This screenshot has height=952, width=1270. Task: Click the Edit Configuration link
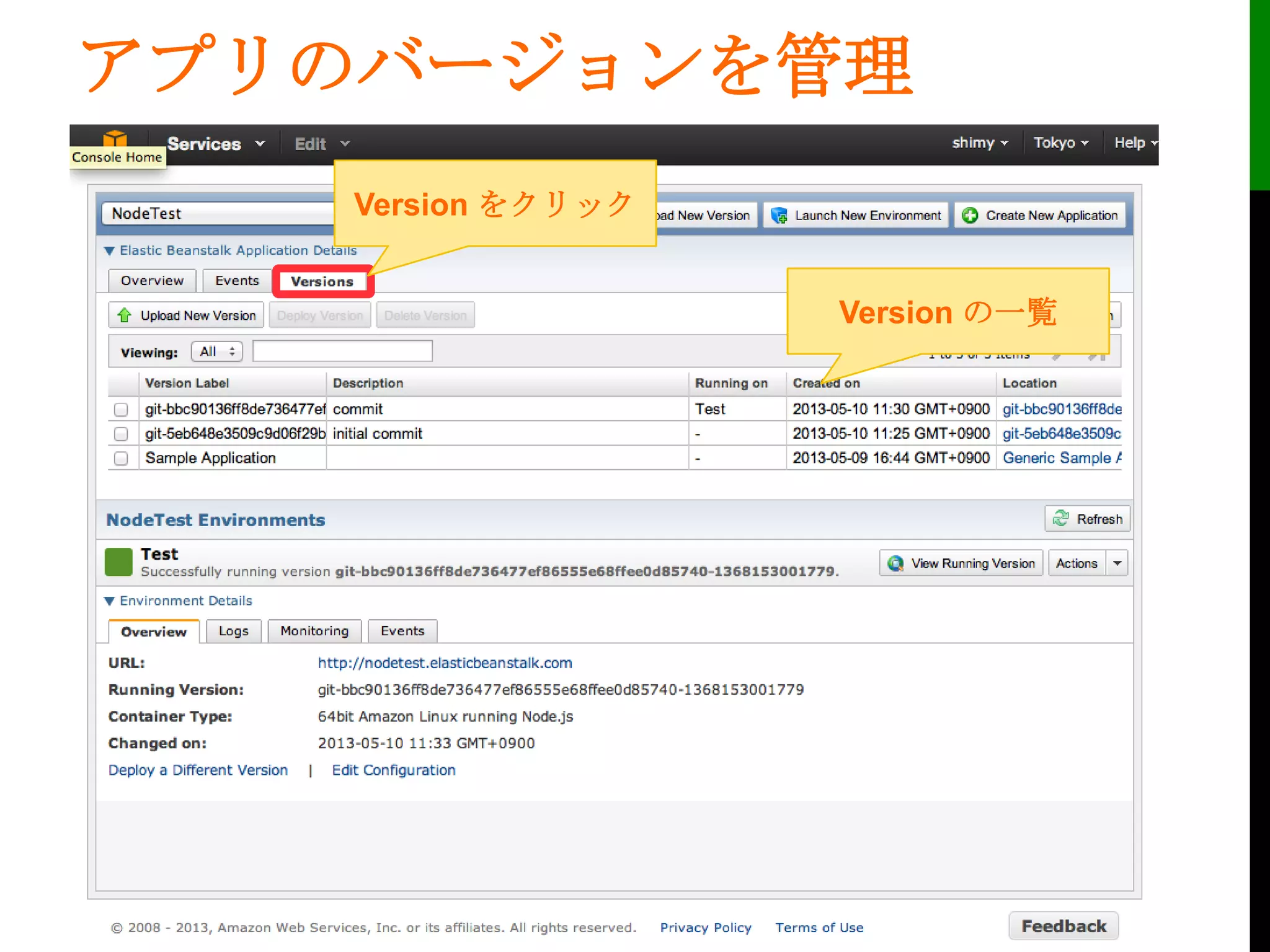coord(394,770)
